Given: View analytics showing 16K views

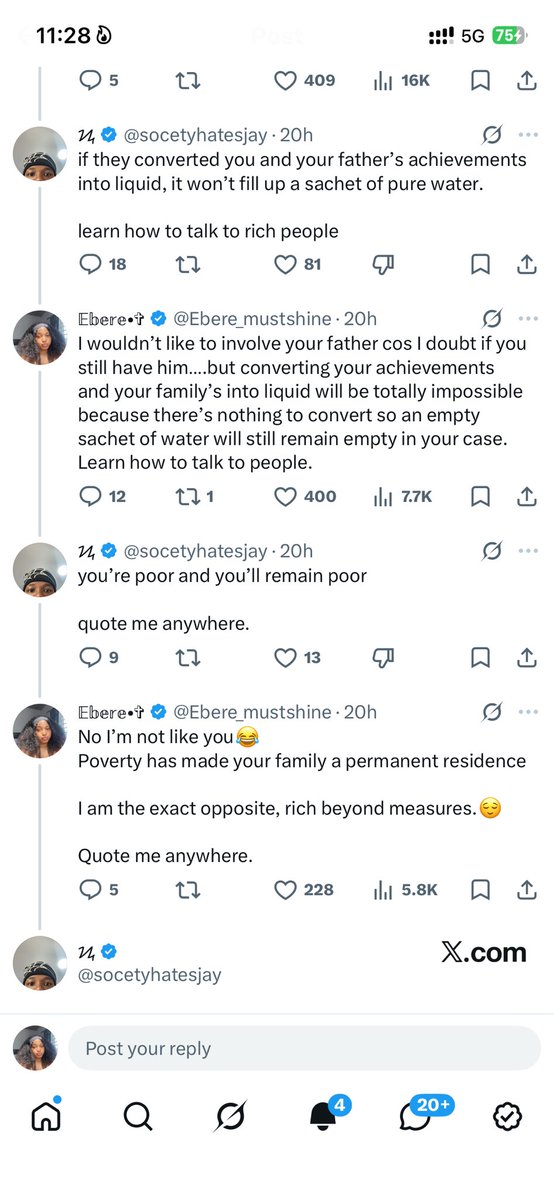Looking at the screenshot, I should (x=400, y=81).
